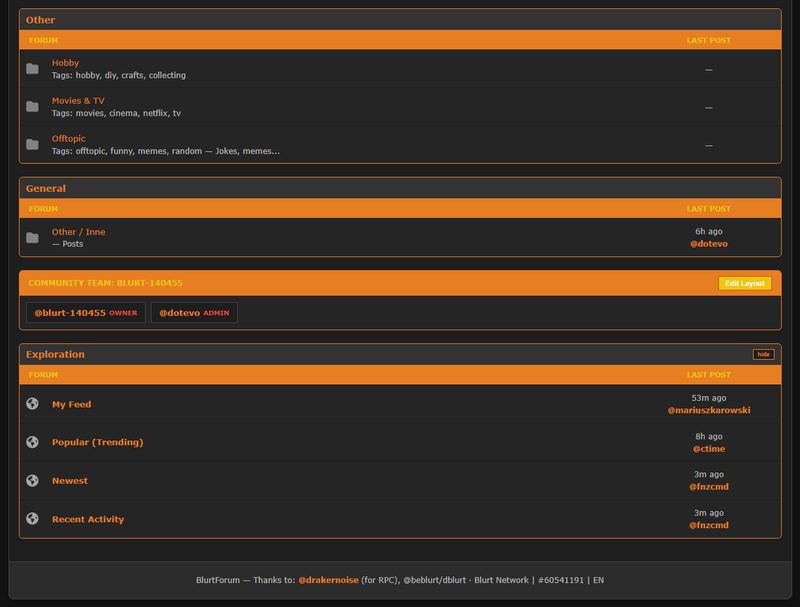The image size is (800, 607).
Task: Open @dotevo last poster in Other / Inne
Action: pos(709,244)
